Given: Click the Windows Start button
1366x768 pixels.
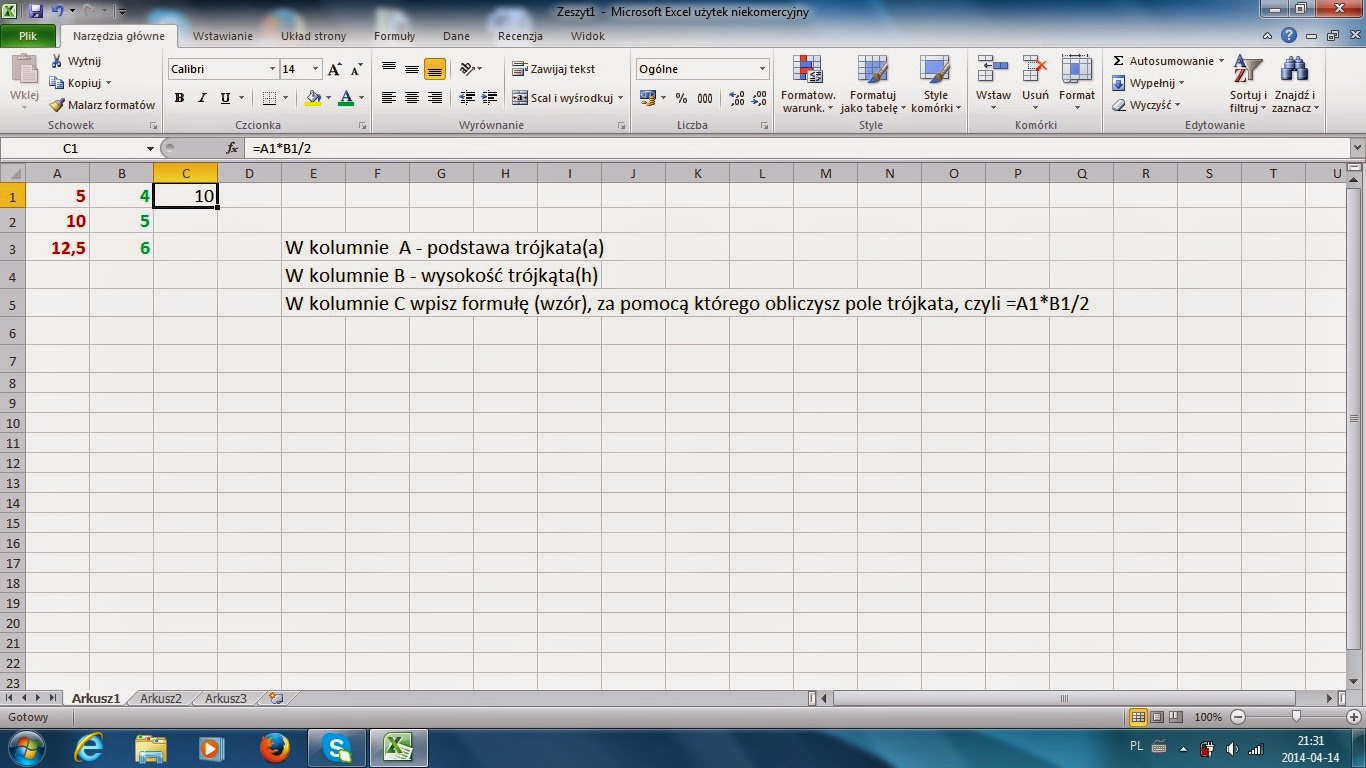Looking at the screenshot, I should [25, 747].
